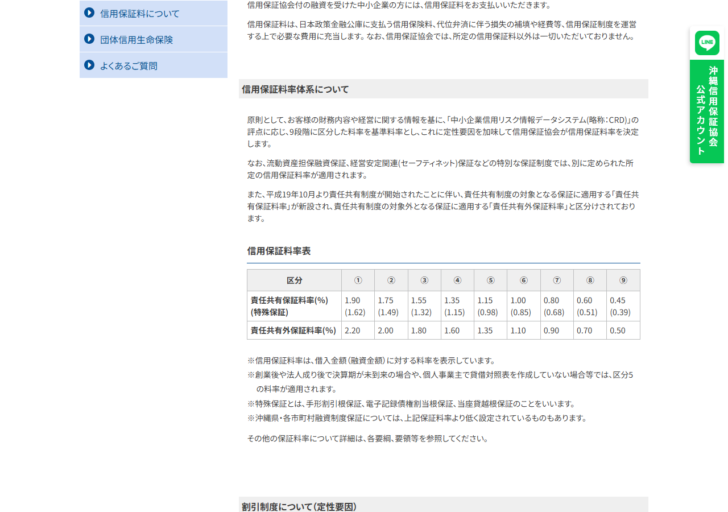
Task: Click sentence その他の保証料率について詳細は
Action: [x=368, y=439]
